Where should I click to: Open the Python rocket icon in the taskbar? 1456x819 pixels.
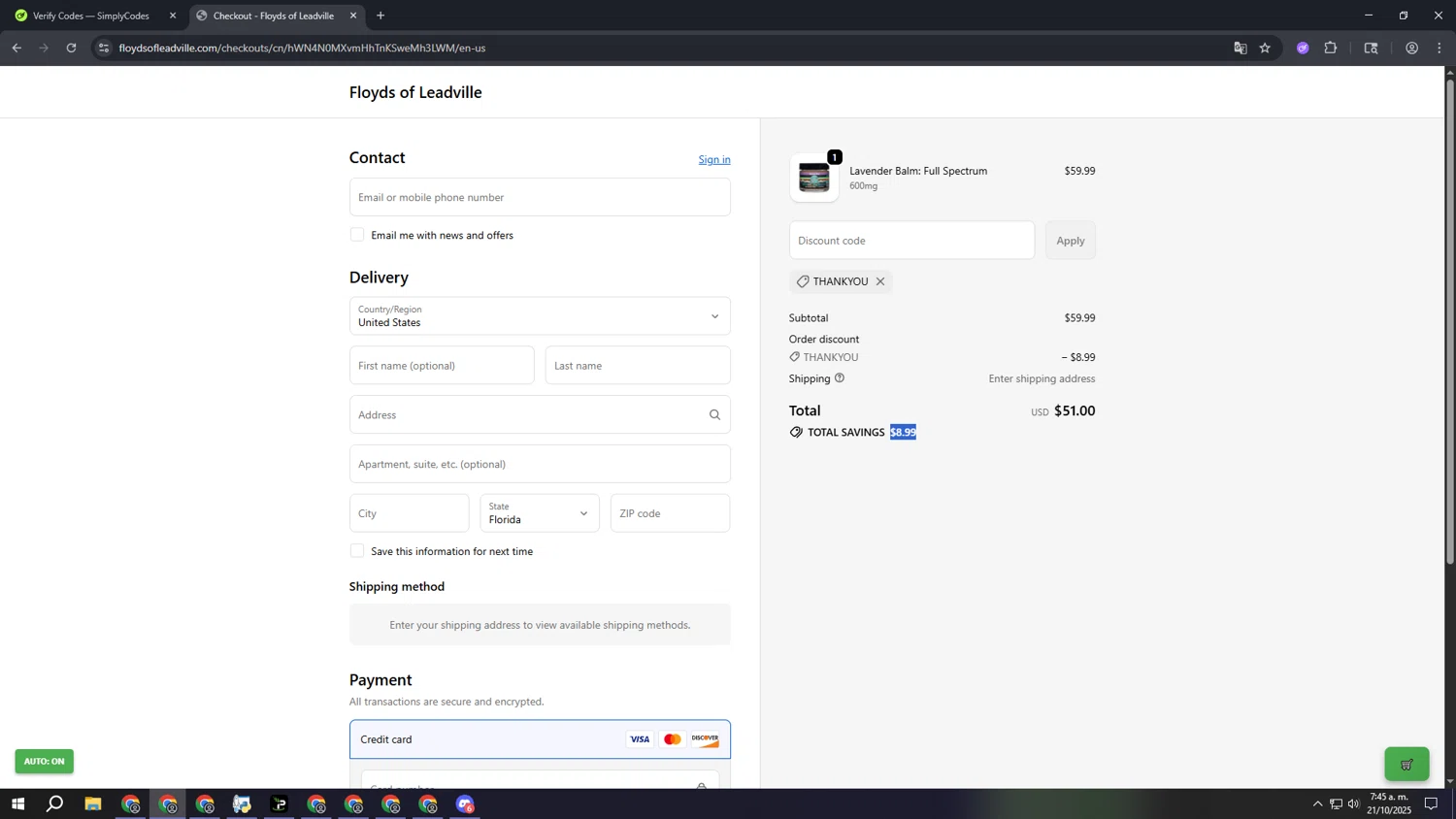[242, 804]
